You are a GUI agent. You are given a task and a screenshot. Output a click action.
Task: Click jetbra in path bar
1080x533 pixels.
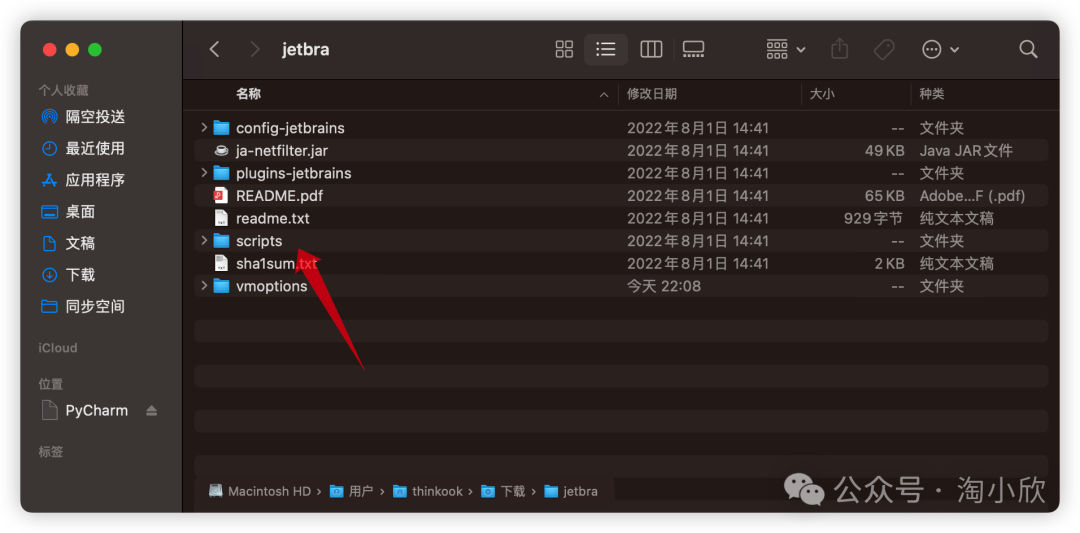tap(571, 491)
